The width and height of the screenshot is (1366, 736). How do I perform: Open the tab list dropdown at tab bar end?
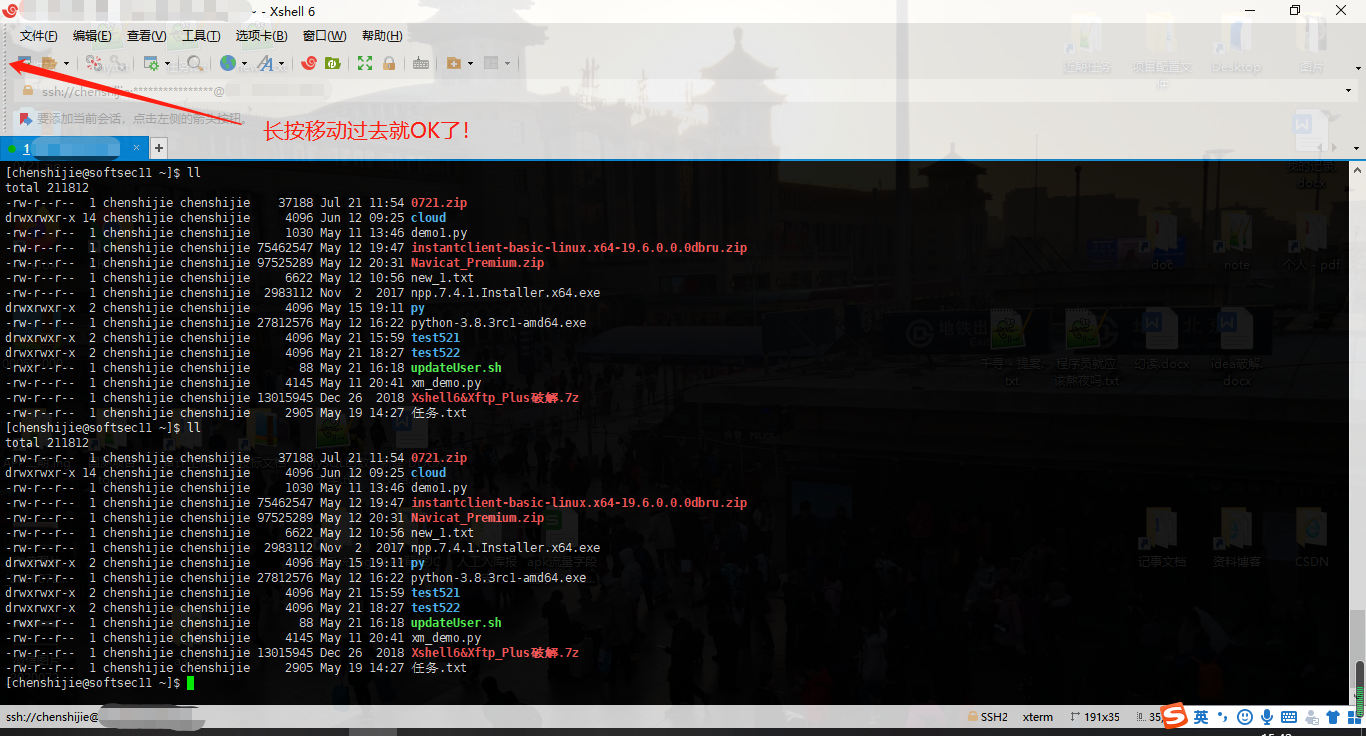click(x=1357, y=149)
